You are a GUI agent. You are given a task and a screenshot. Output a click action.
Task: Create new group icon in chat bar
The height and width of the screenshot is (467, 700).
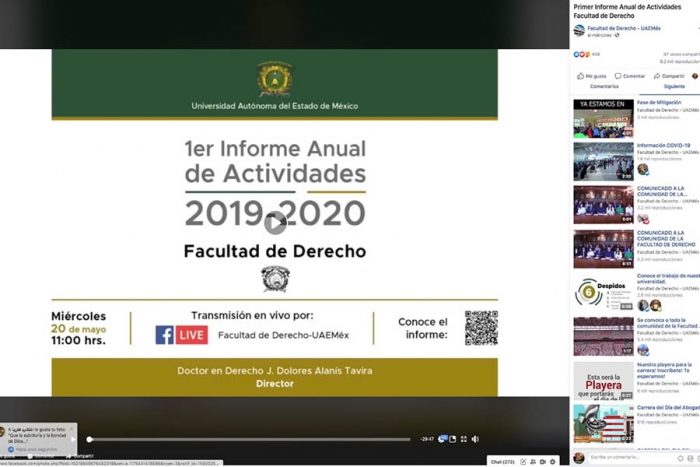[533, 462]
